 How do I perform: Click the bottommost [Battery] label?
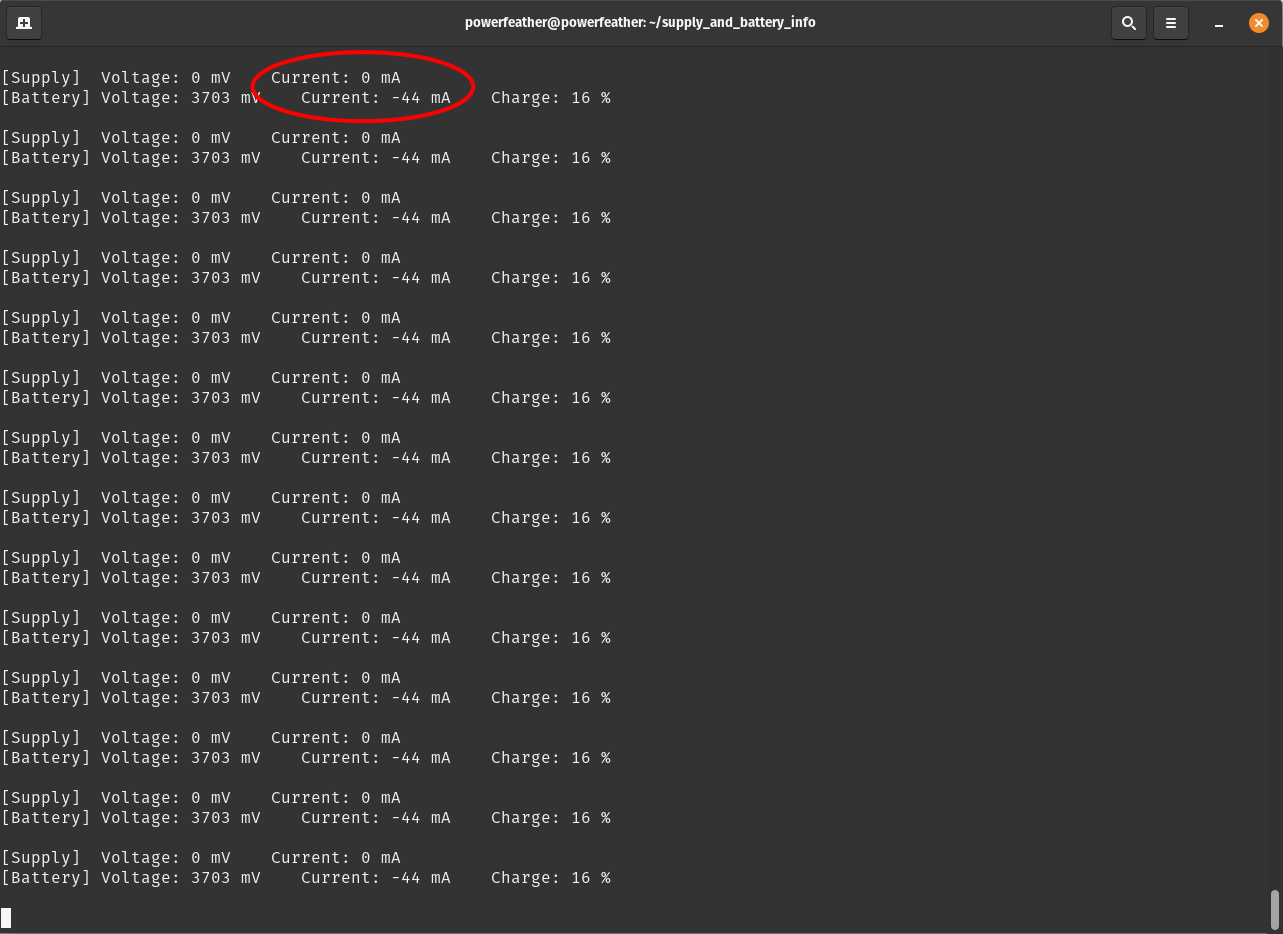45,878
